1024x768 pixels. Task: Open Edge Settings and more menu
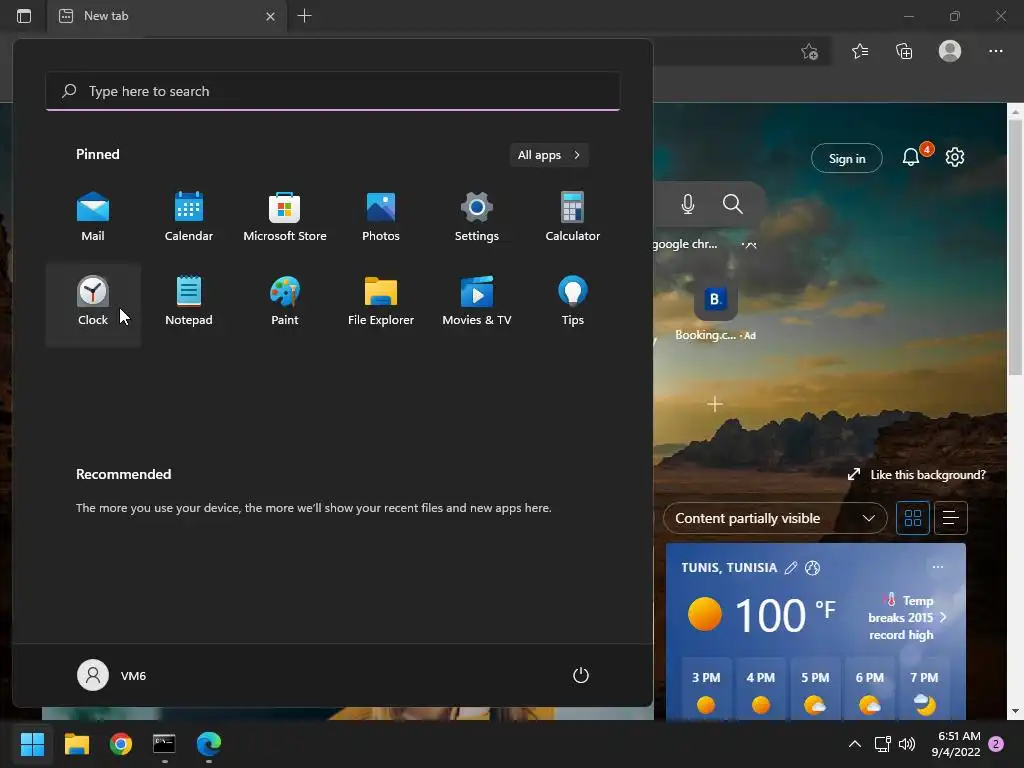[x=995, y=51]
